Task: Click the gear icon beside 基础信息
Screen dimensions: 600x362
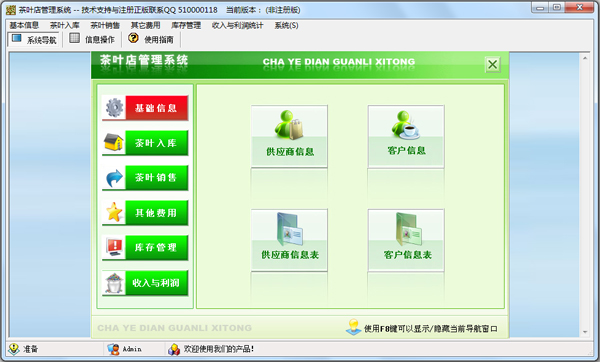Action: [x=114, y=108]
